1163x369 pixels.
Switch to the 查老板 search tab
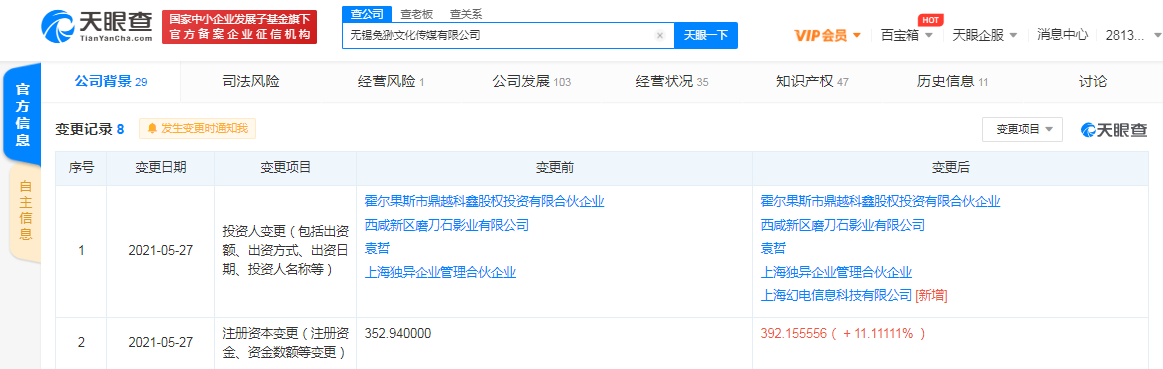[x=416, y=14]
